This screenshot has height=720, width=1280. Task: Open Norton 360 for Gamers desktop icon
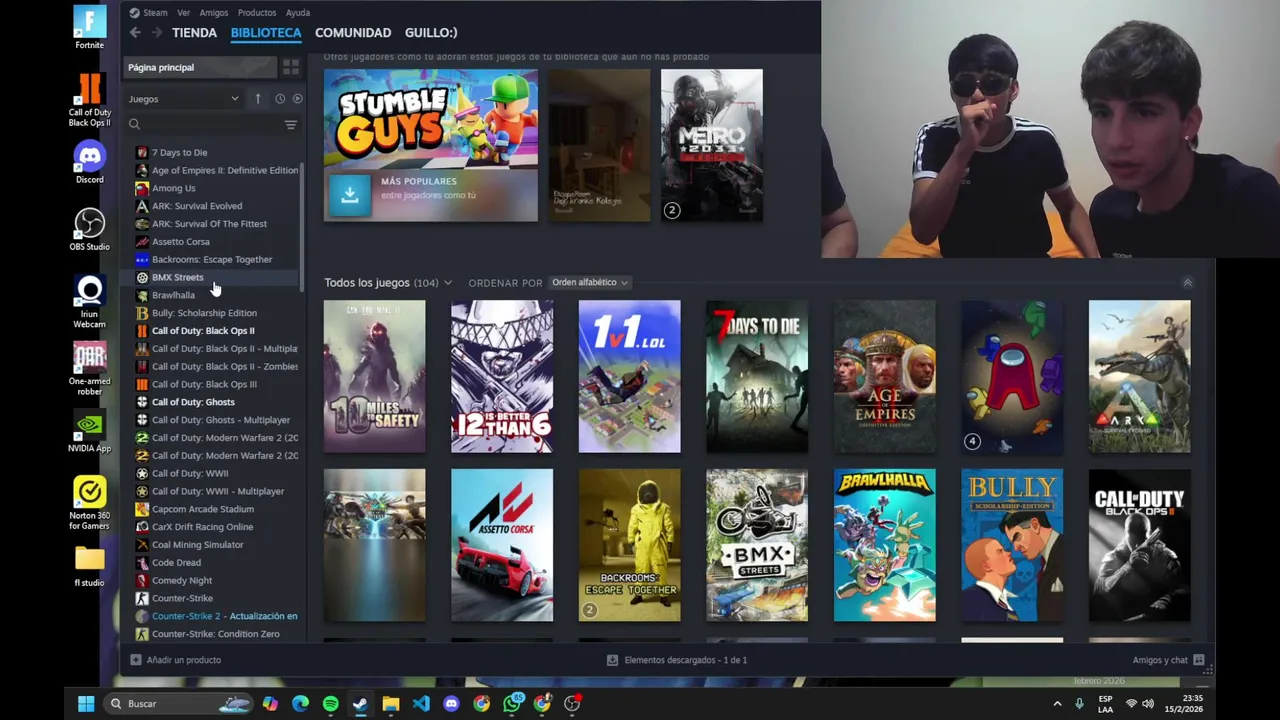[89, 503]
